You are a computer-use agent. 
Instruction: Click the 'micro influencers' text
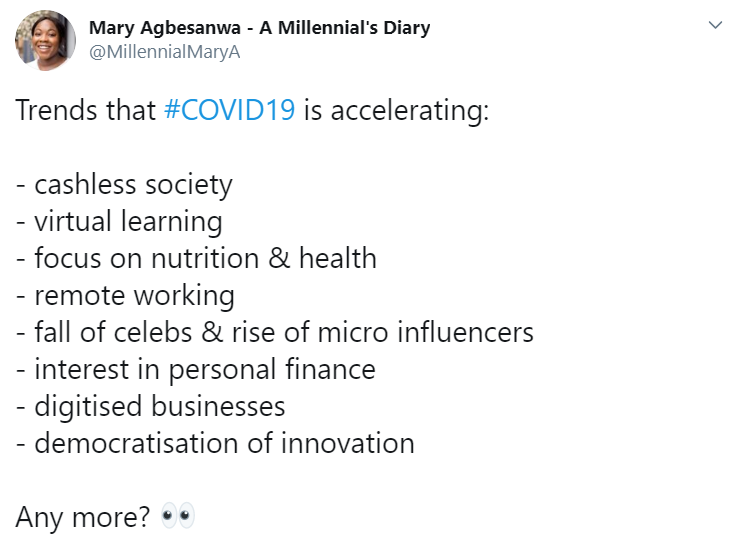tap(431, 332)
